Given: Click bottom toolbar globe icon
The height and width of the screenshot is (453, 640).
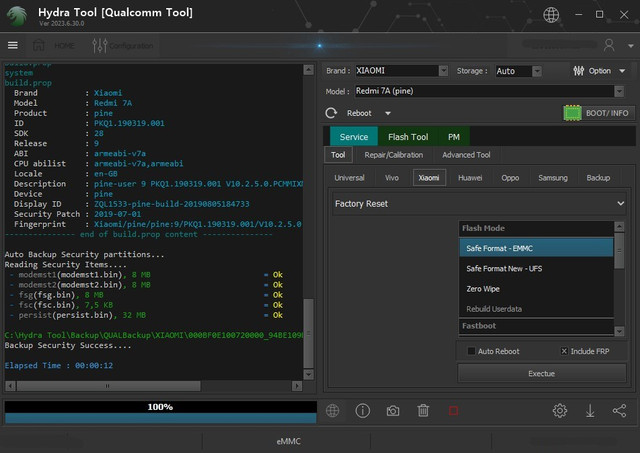Looking at the screenshot, I should (x=333, y=411).
